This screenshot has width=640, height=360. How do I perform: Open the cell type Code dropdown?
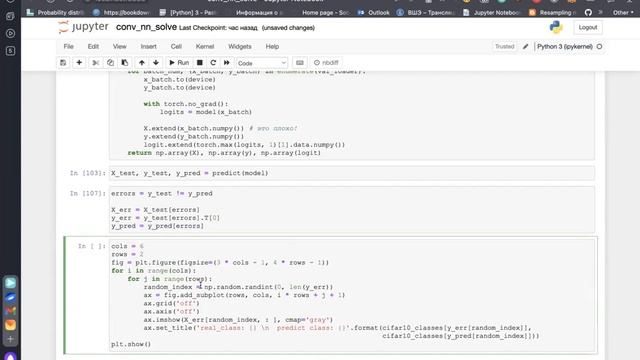[x=262, y=63]
